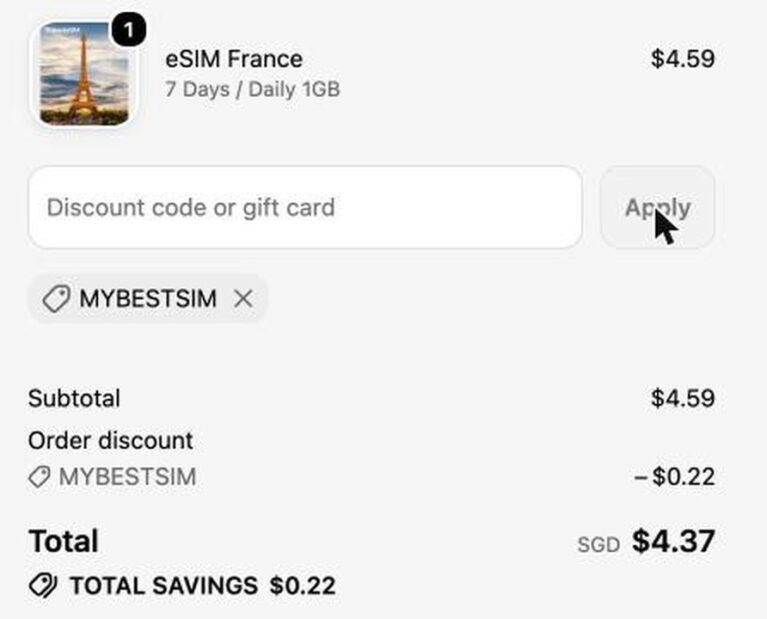Screen dimensions: 767x619
Task: Select the MYBESTSIM applied code chip
Action: click(148, 298)
